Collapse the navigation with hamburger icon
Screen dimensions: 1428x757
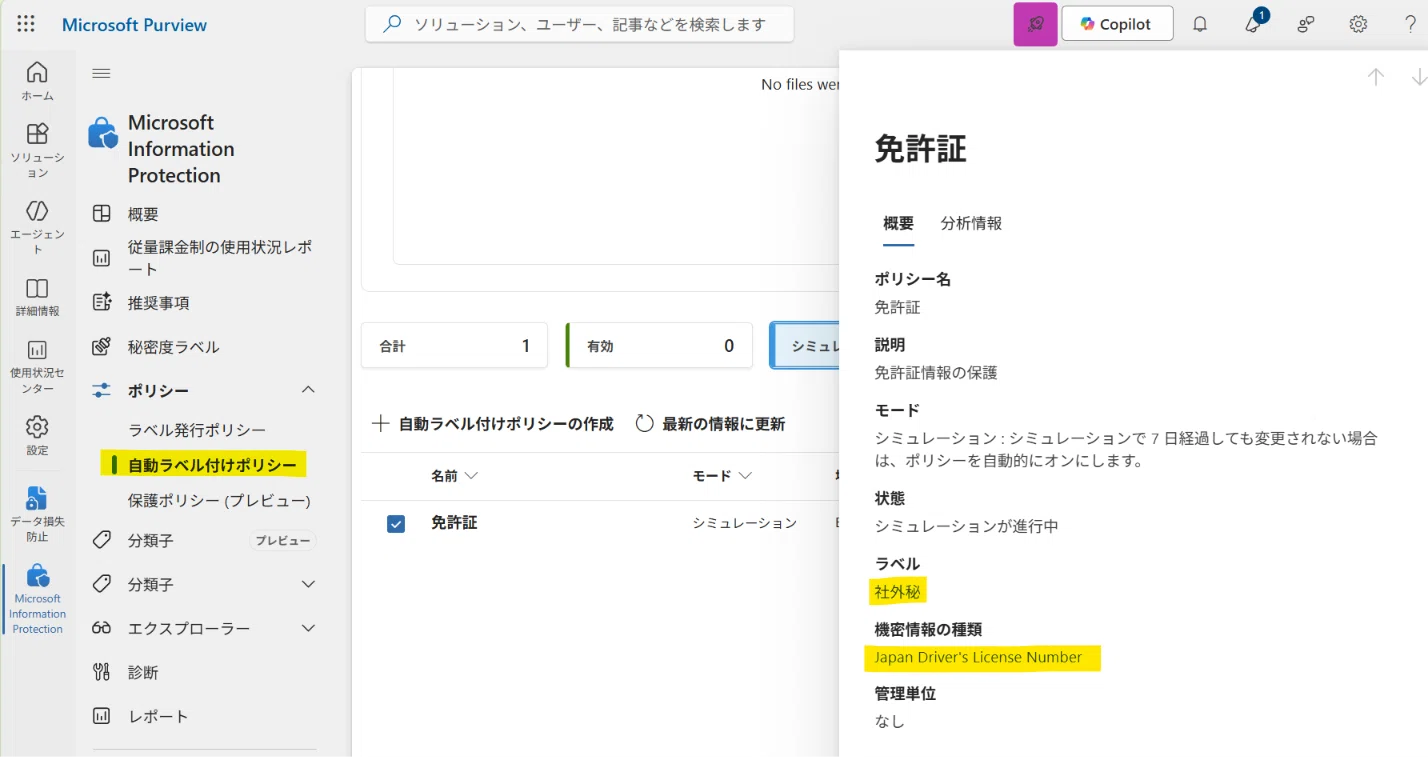coord(101,73)
